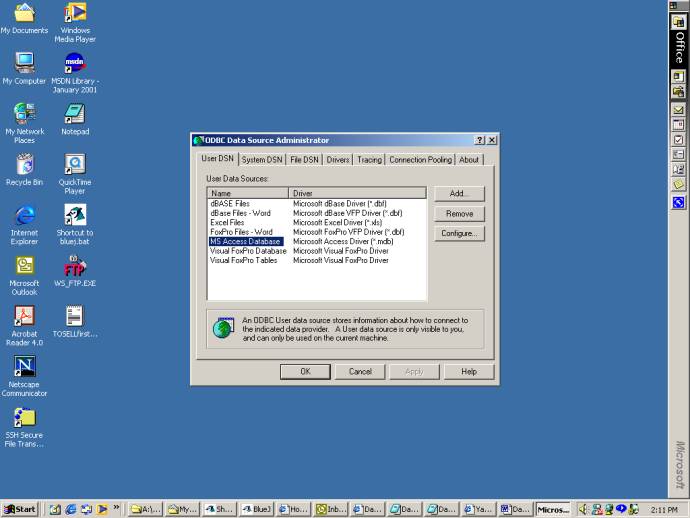
Task: Click the blue arrow icon in the Office bar
Action: point(678,202)
